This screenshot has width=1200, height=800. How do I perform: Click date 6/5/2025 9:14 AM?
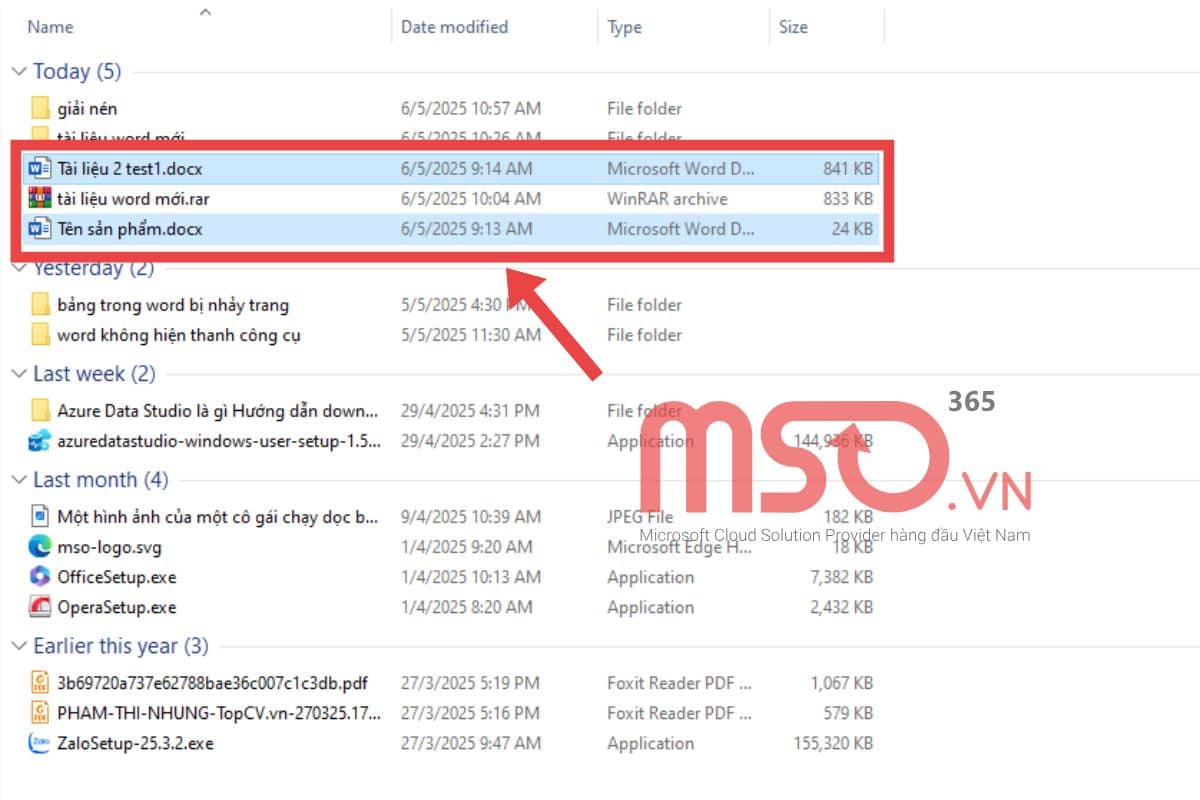(467, 168)
